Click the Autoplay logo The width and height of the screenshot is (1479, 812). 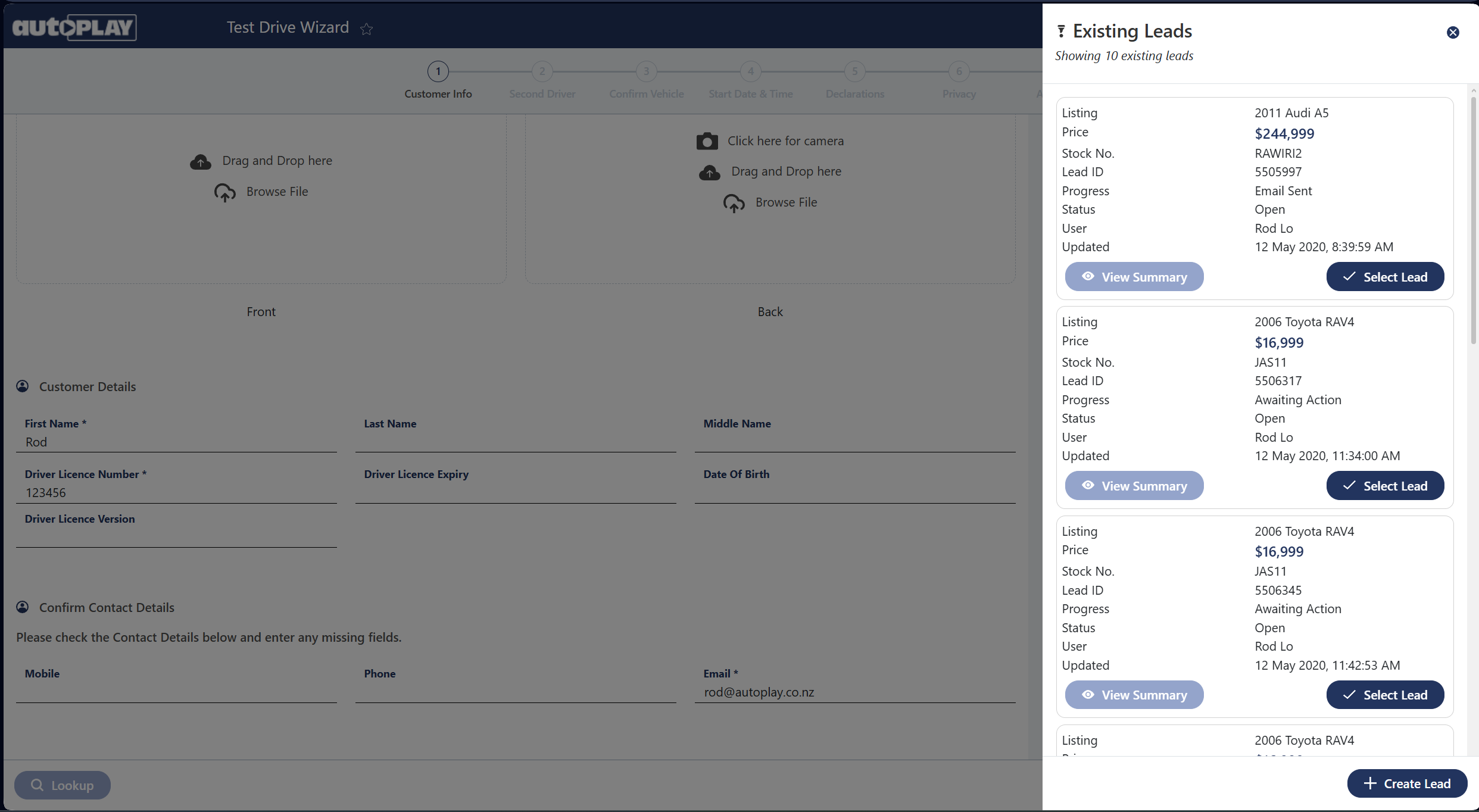pos(74,27)
